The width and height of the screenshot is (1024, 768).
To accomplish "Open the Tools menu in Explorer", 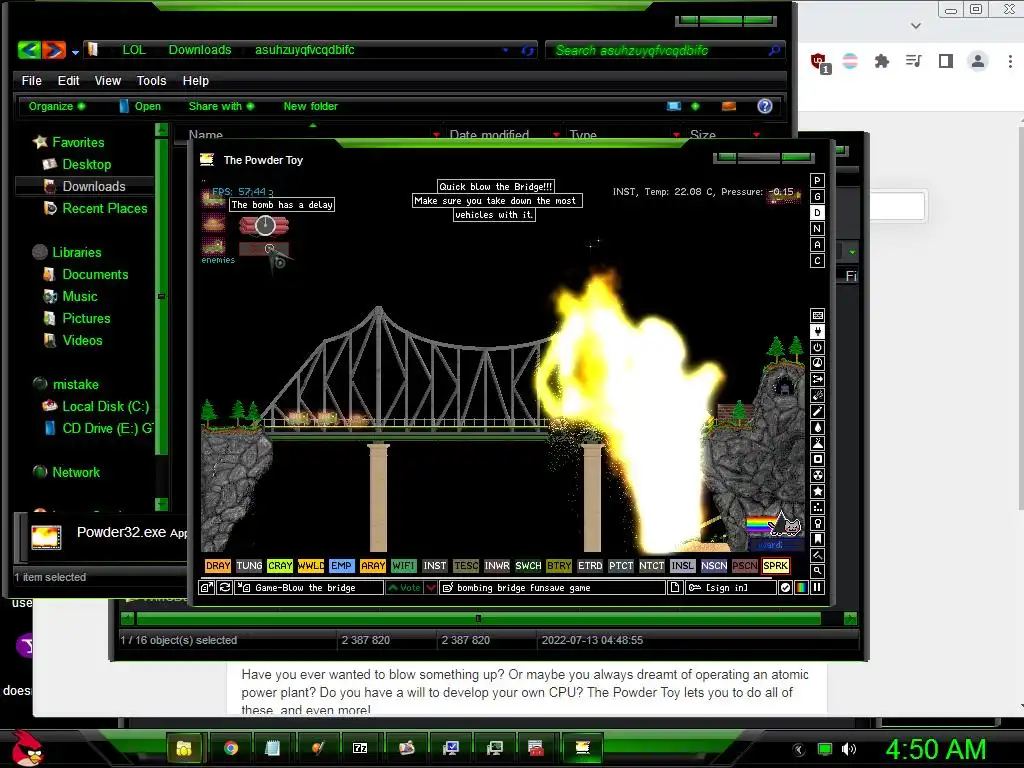I will (x=151, y=80).
